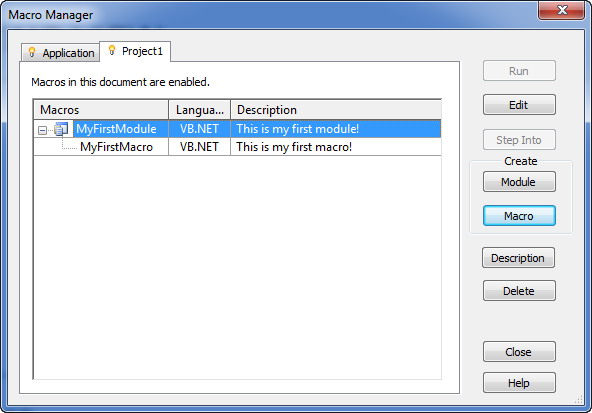Viewport: 592px width, 413px height.
Task: Click the lightbulb icon on Application tab
Action: [32, 52]
